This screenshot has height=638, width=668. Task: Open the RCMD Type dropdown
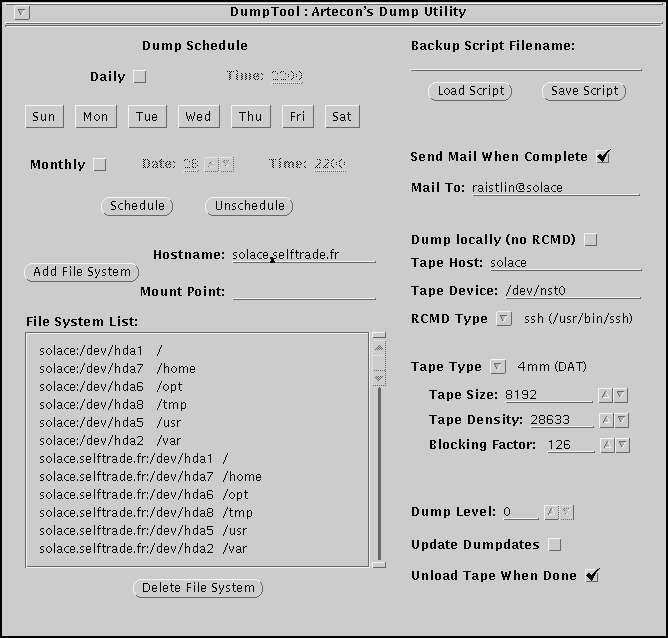click(x=504, y=319)
